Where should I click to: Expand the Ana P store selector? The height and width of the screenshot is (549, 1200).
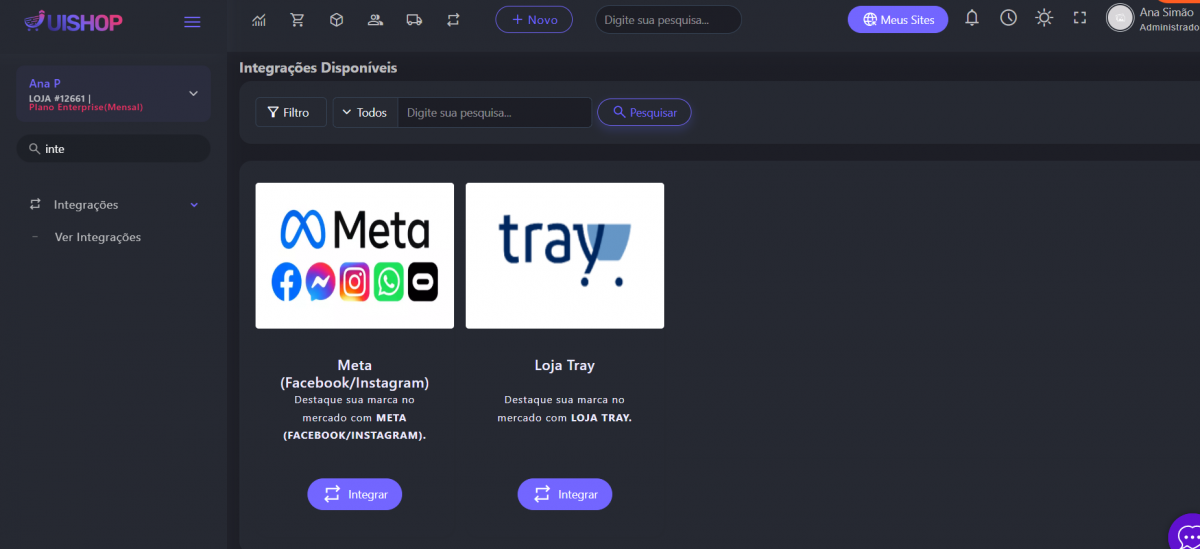pos(193,94)
